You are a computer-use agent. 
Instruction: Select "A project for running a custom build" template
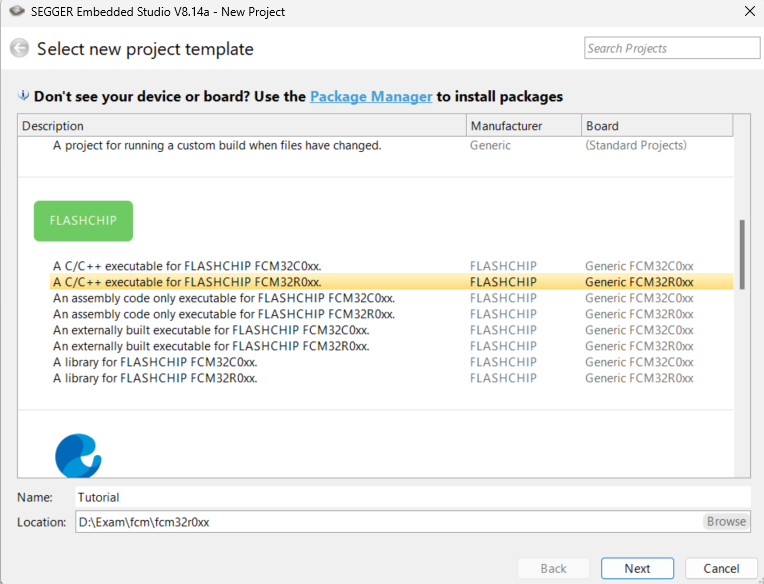coord(217,145)
